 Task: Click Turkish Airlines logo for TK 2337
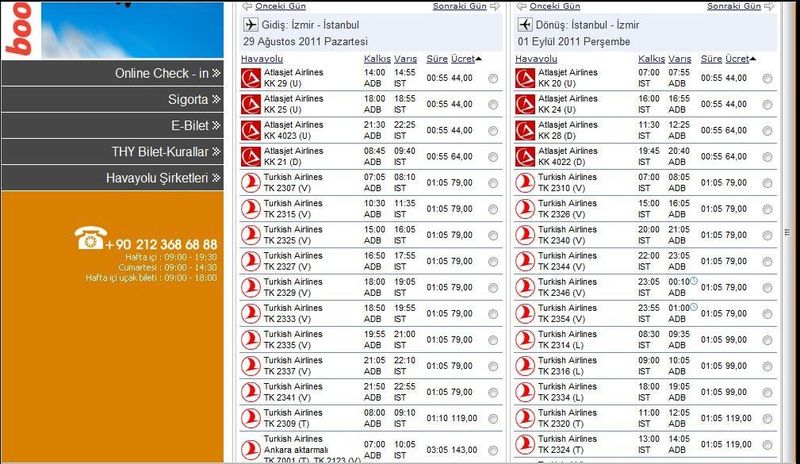251,366
